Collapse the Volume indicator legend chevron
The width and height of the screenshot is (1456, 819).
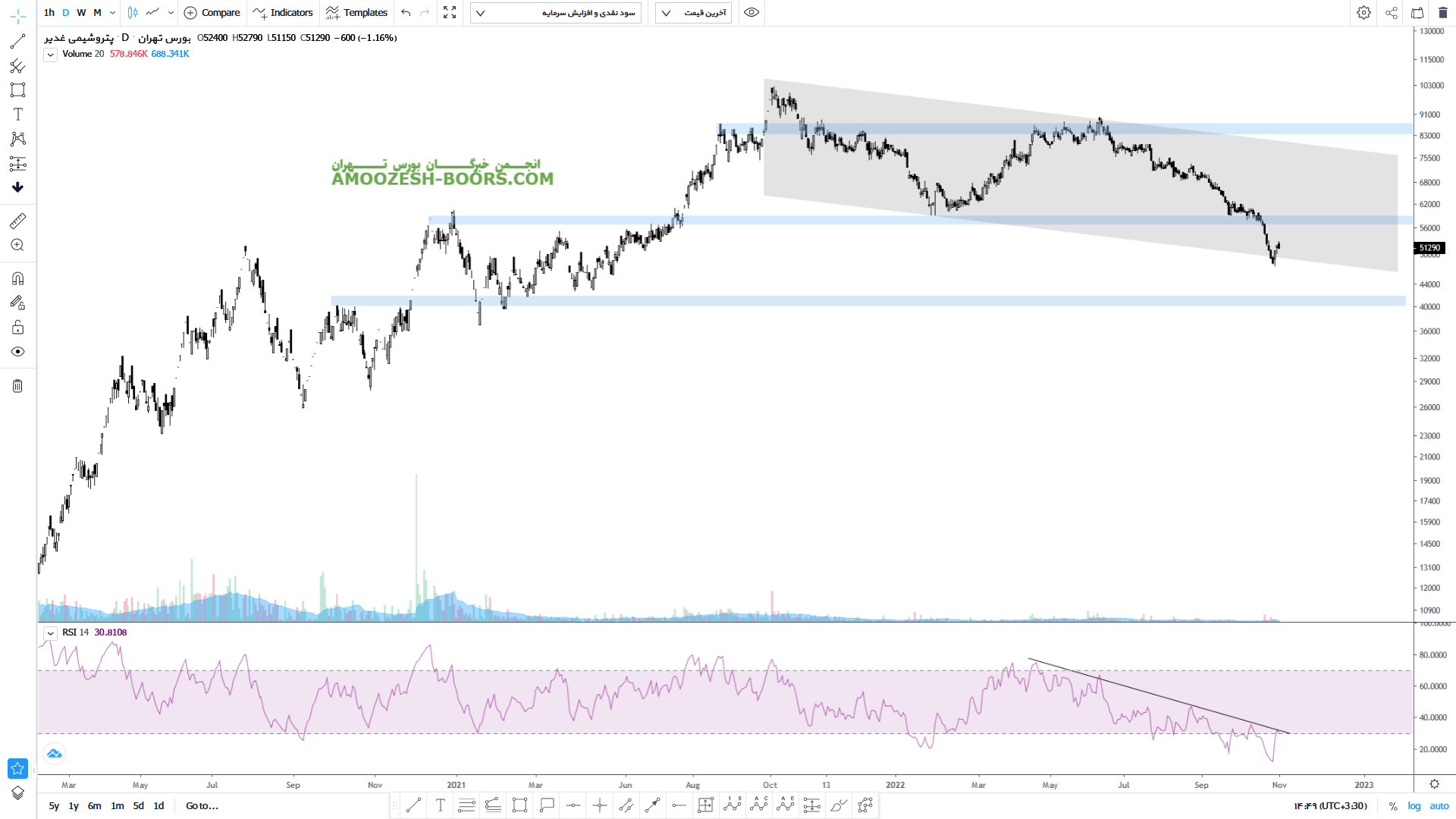pos(50,55)
